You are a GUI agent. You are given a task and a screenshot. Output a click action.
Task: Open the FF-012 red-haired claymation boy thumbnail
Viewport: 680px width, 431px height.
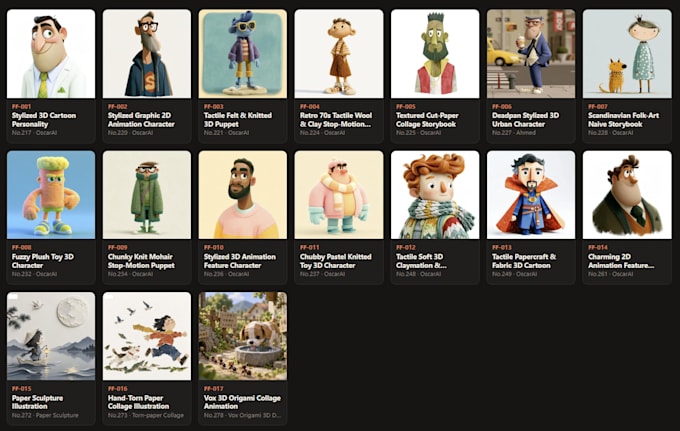pyautogui.click(x=435, y=195)
